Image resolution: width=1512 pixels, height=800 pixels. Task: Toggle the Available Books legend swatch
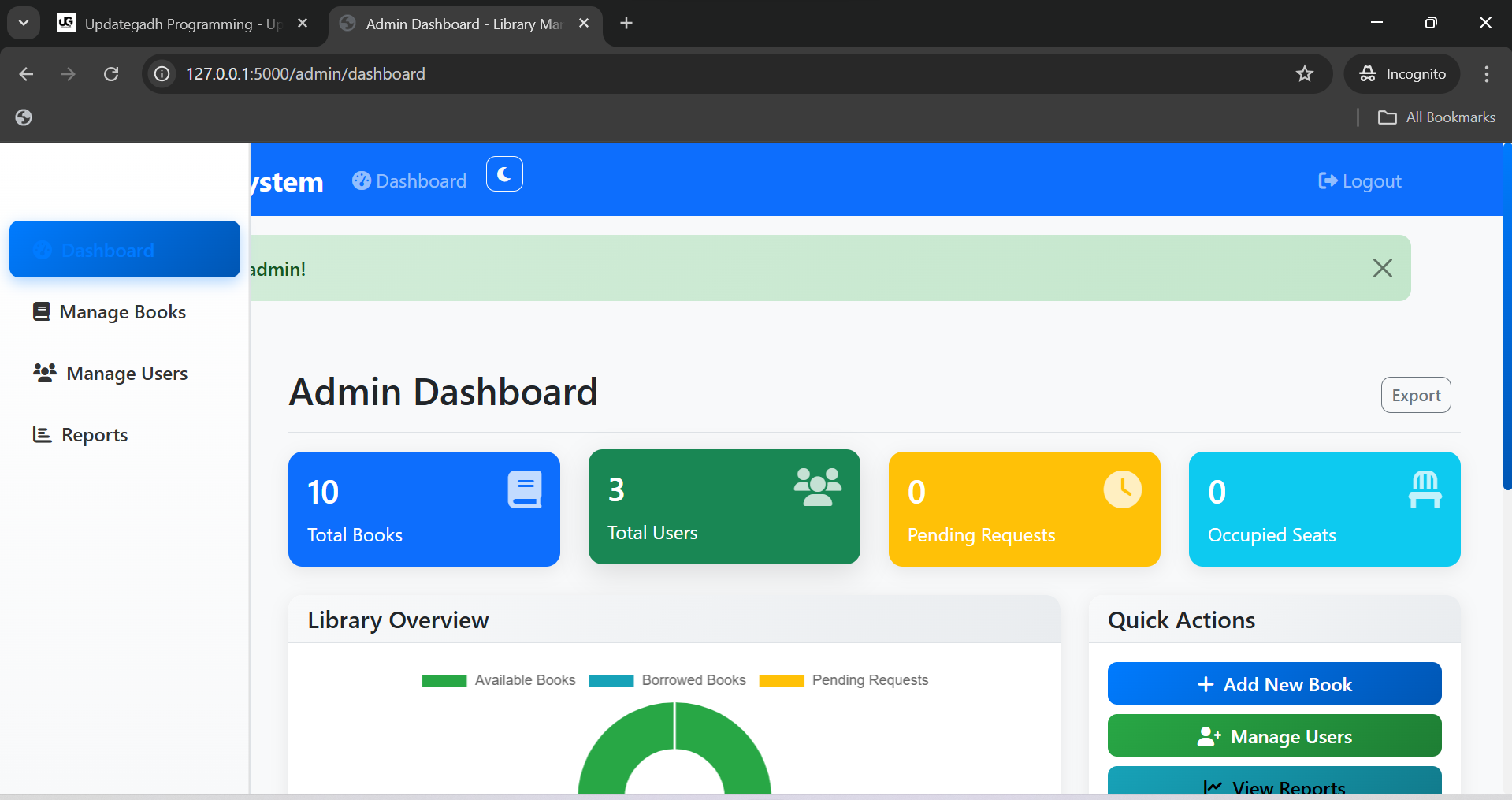[x=444, y=680]
